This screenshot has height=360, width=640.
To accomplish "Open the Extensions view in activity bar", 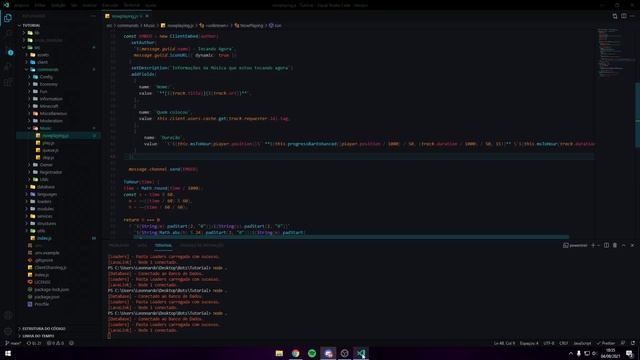I will click(8, 83).
